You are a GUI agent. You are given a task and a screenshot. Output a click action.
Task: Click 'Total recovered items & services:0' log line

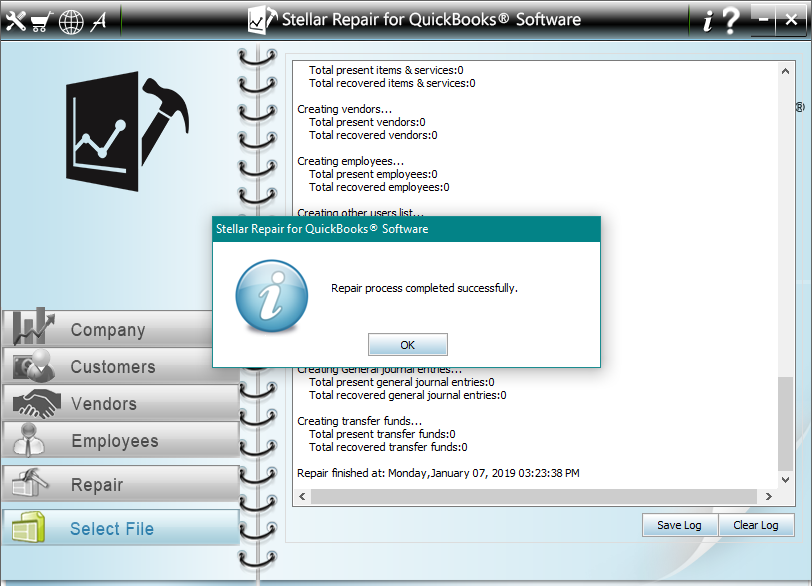click(392, 83)
